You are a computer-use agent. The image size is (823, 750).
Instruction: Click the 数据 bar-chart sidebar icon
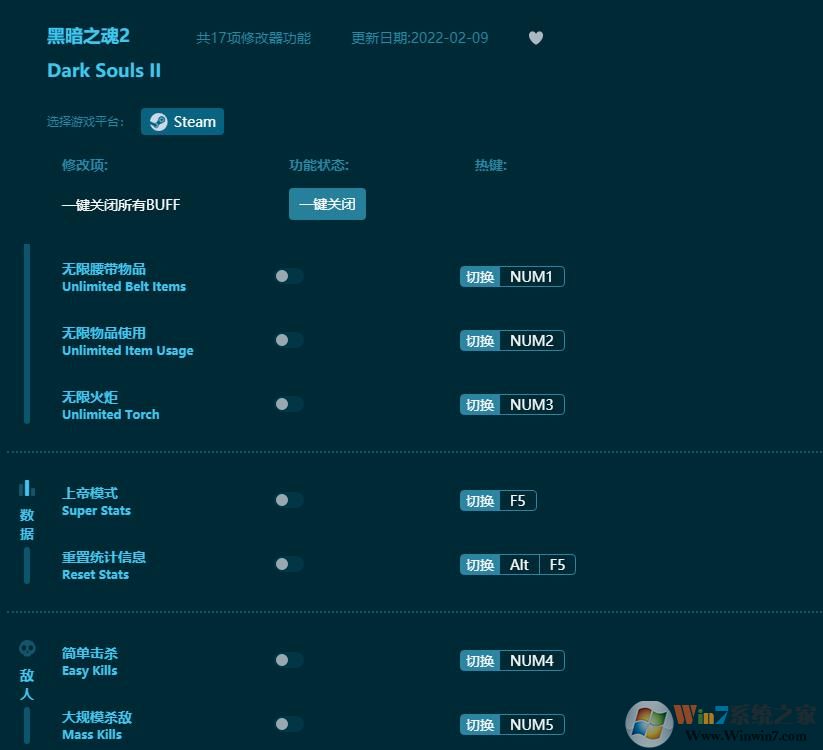click(27, 486)
